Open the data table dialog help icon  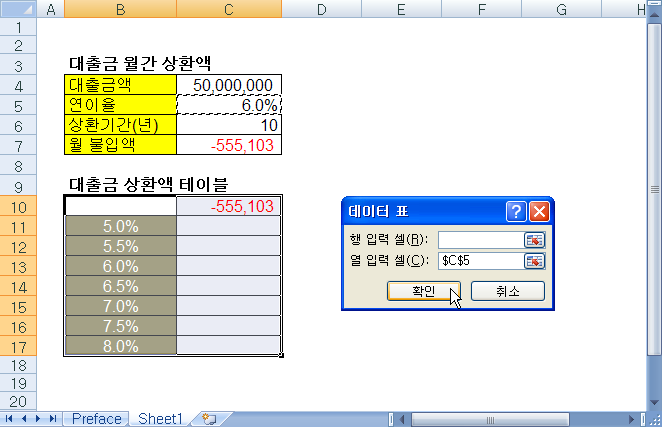coord(516,211)
